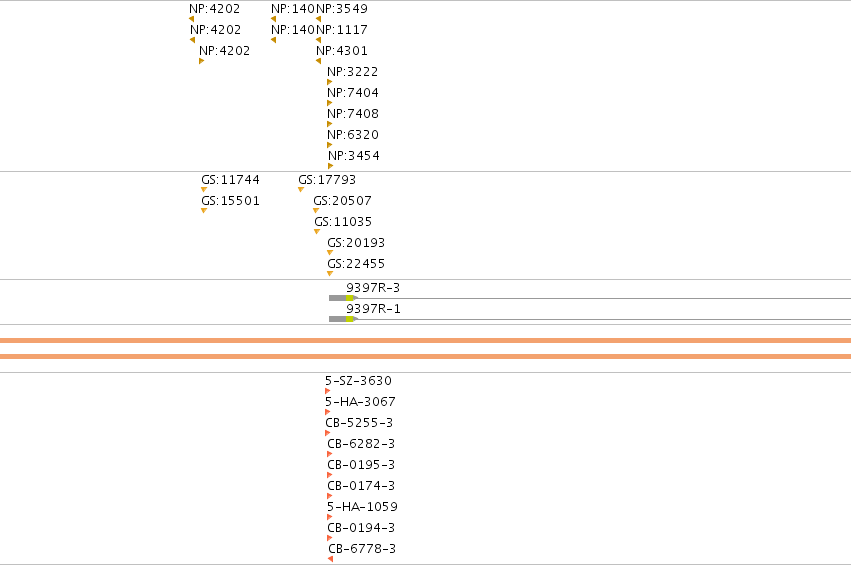
Task: Open the NP:3549 feature label
Action: tap(342, 9)
